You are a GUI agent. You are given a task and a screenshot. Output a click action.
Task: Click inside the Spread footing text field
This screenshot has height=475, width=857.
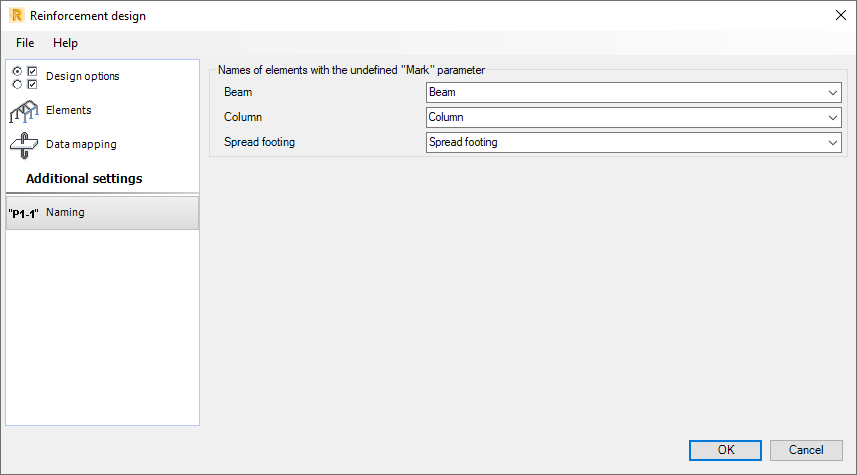click(620, 143)
